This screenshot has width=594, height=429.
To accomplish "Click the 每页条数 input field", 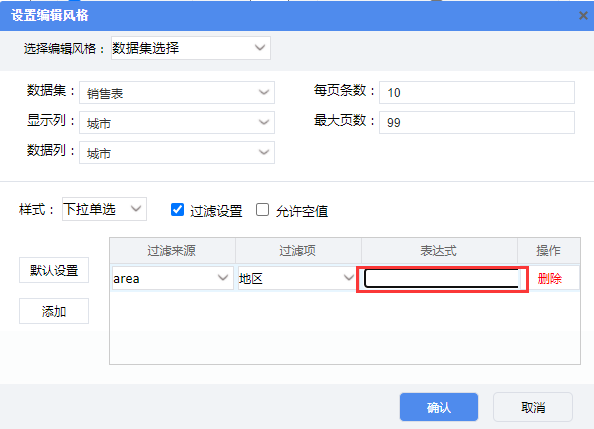I will click(477, 92).
